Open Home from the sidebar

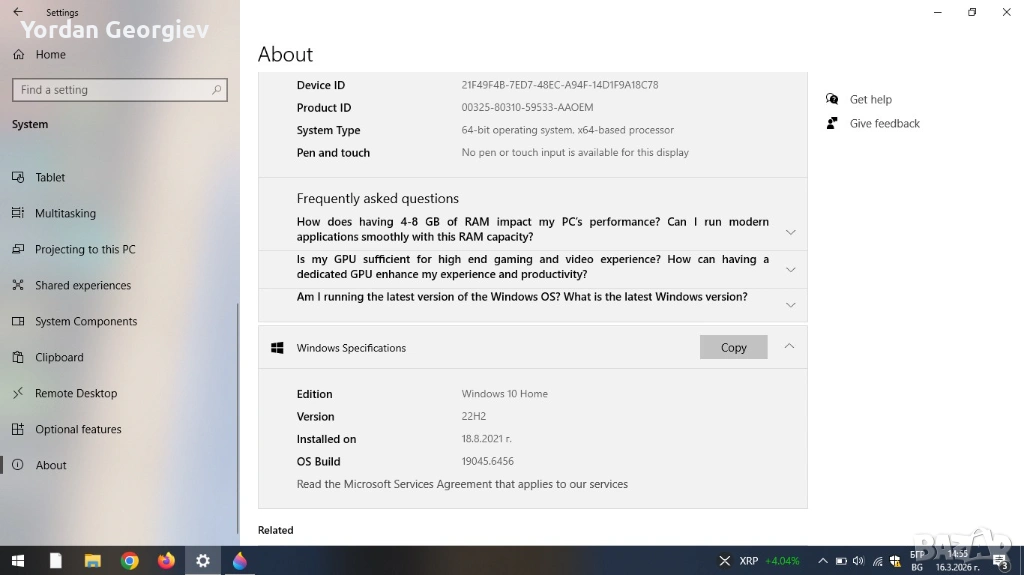tap(50, 55)
